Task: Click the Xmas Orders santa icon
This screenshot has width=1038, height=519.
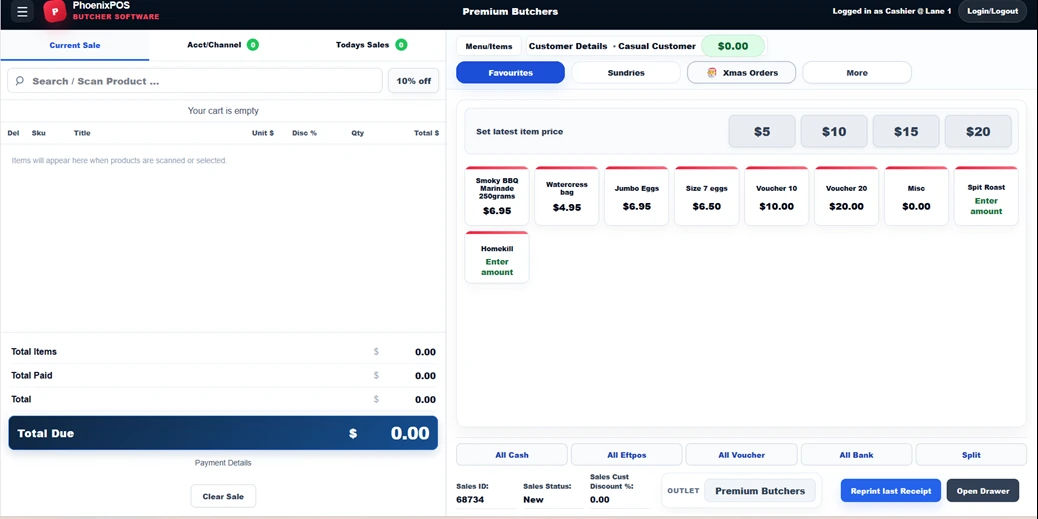Action: pos(712,73)
